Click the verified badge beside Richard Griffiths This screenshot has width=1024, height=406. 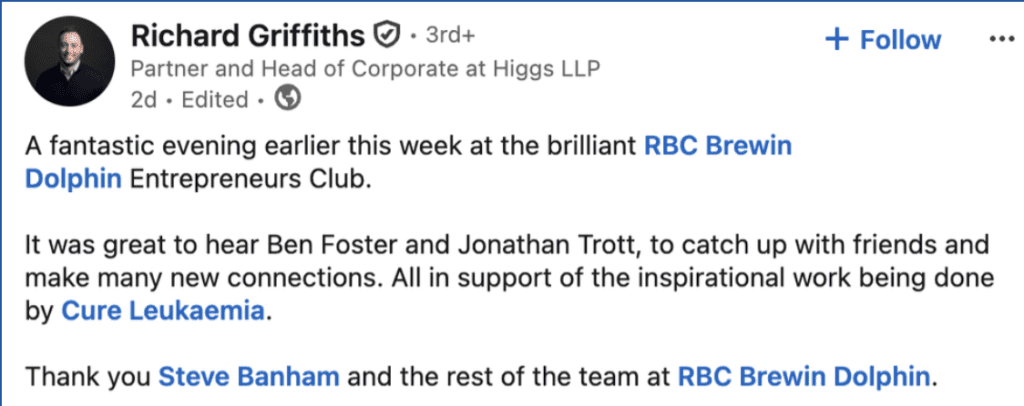[x=385, y=36]
